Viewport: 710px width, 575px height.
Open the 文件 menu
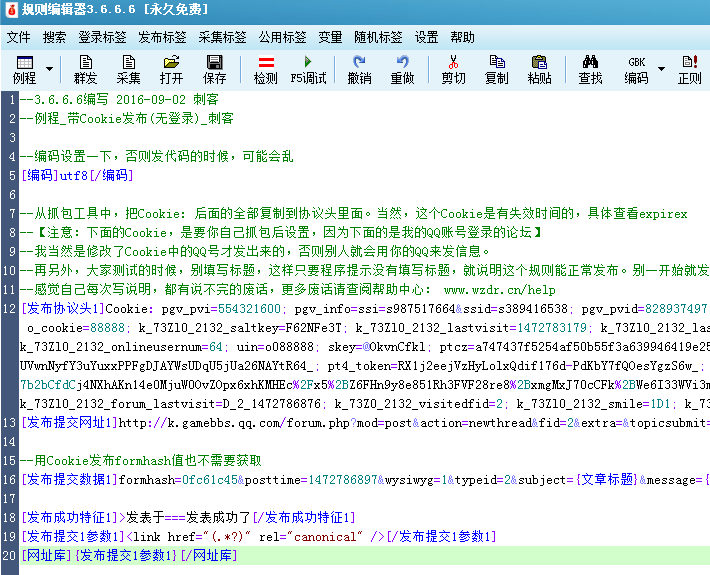tap(19, 37)
